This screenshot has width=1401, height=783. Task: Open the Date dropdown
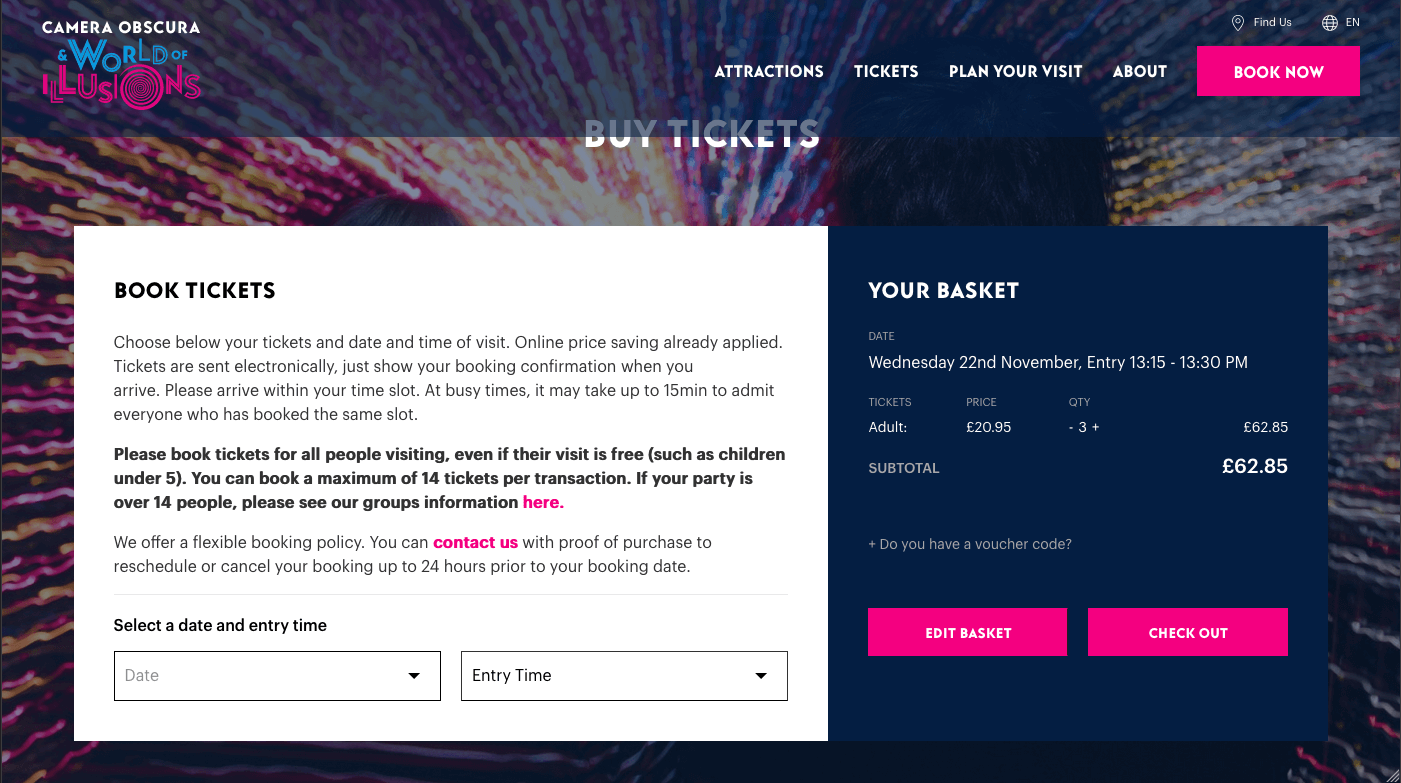[277, 676]
